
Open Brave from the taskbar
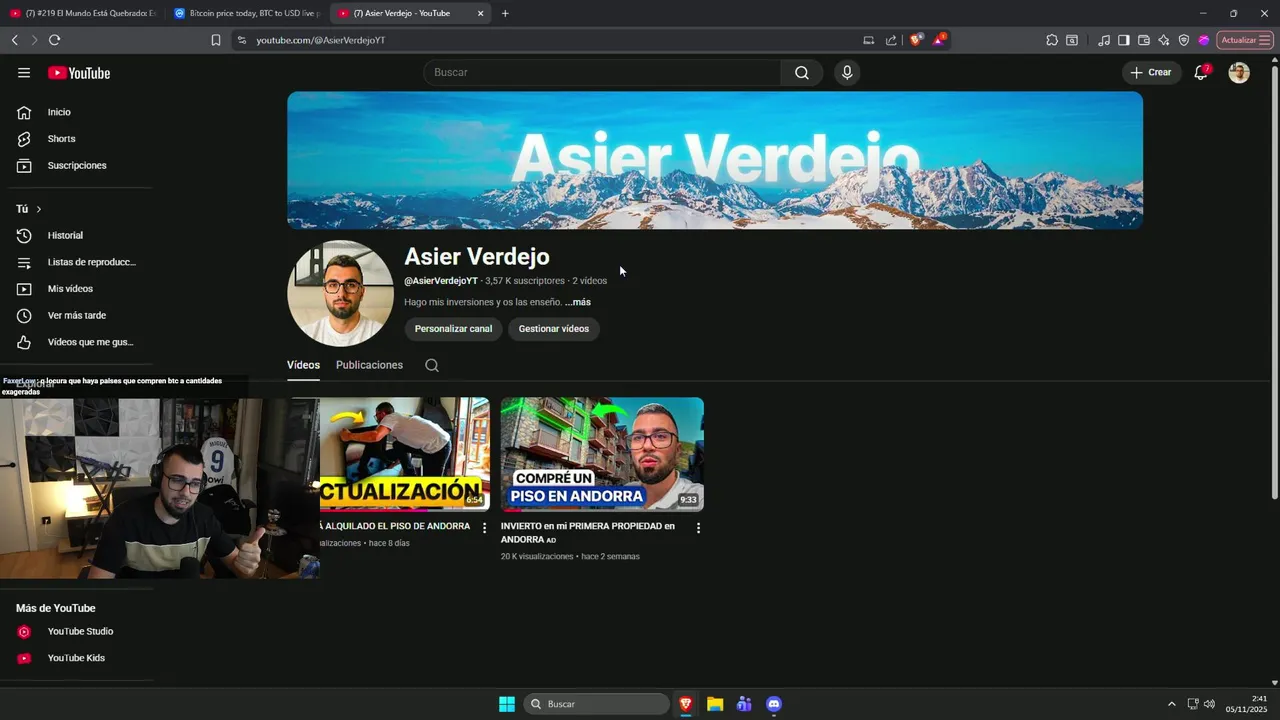point(686,704)
